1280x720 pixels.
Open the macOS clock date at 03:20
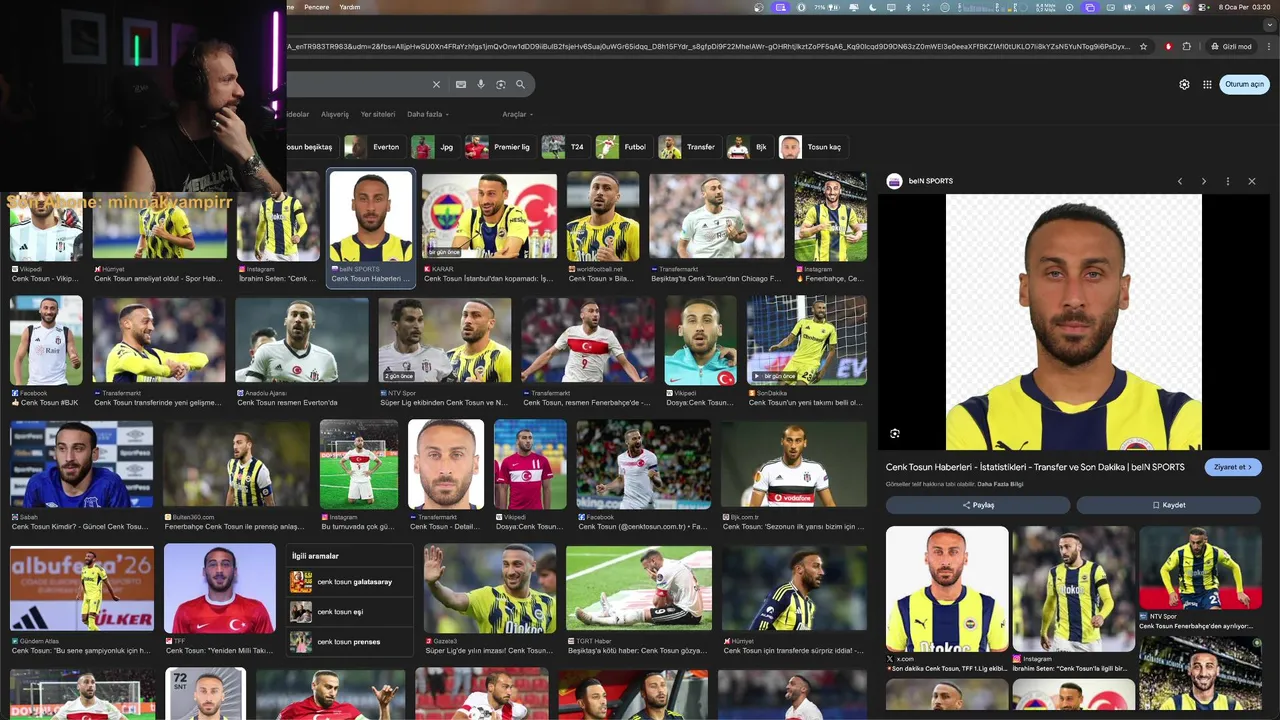click(x=1244, y=7)
